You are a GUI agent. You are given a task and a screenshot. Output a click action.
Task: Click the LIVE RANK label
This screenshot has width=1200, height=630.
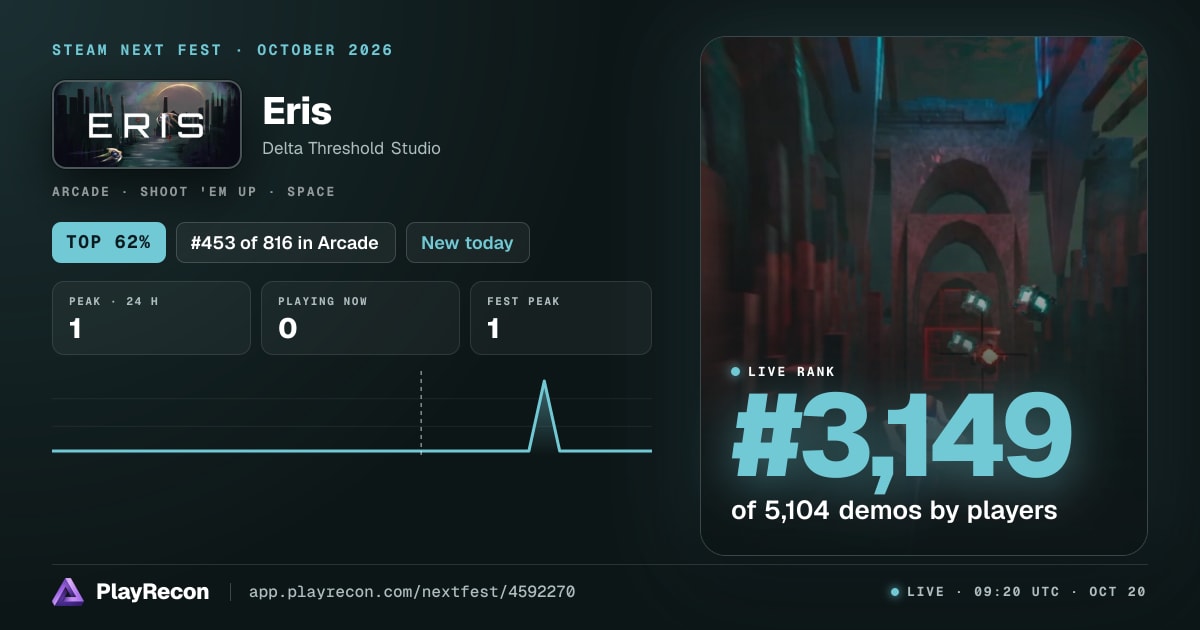pos(791,371)
